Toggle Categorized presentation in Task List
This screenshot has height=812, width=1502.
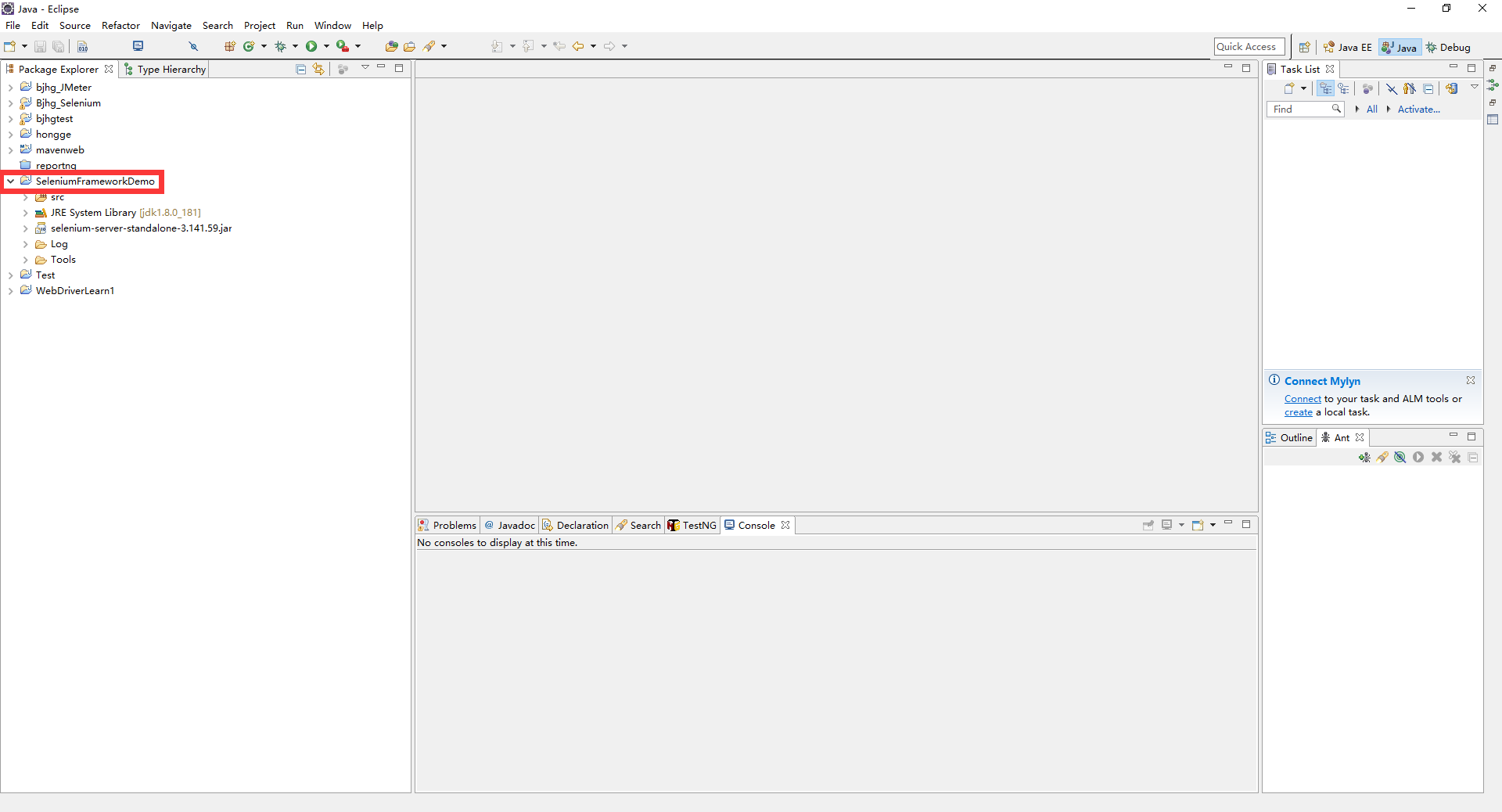coord(1325,88)
